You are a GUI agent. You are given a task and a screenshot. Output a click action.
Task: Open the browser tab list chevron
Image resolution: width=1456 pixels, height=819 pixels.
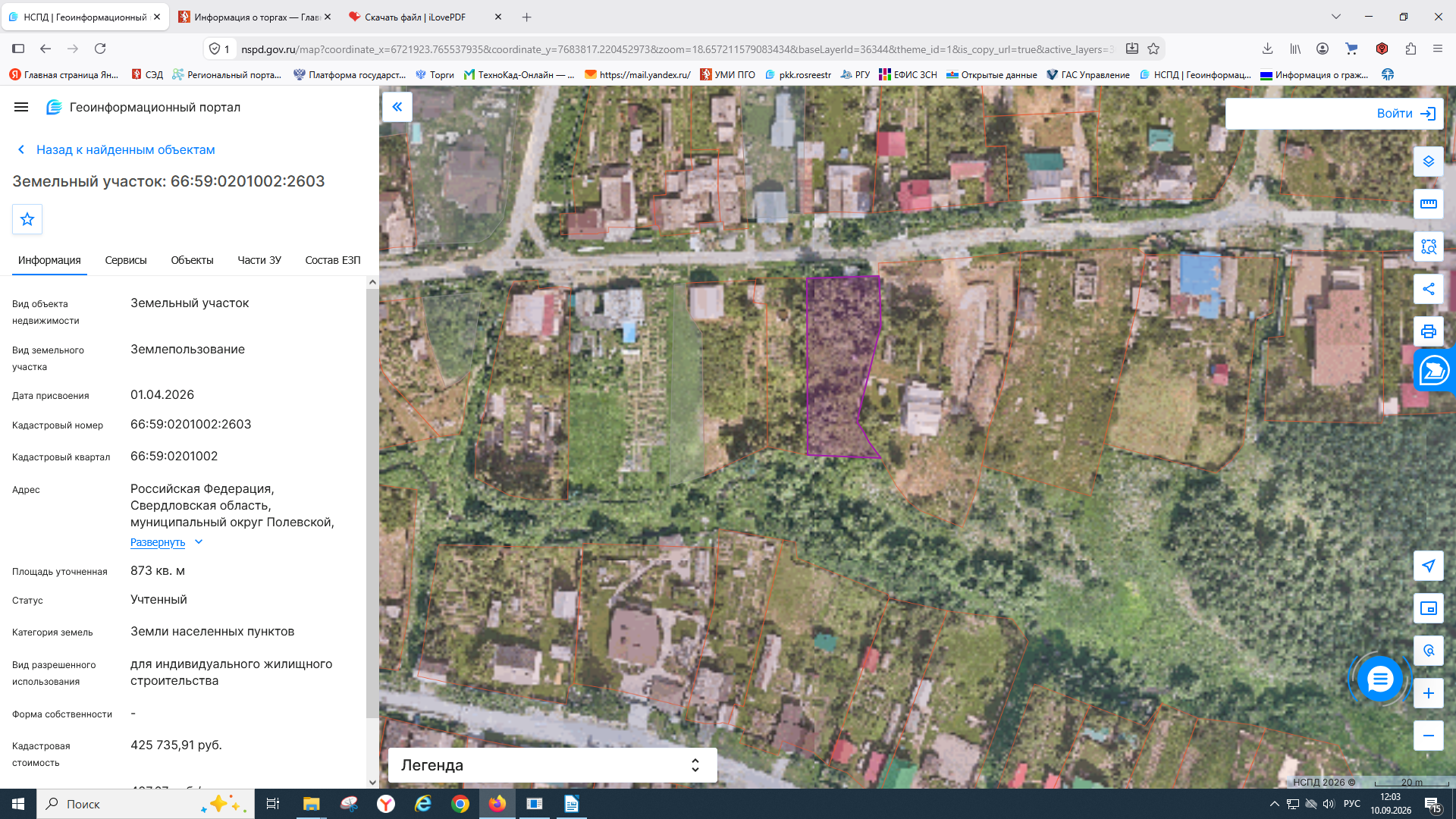click(1336, 17)
